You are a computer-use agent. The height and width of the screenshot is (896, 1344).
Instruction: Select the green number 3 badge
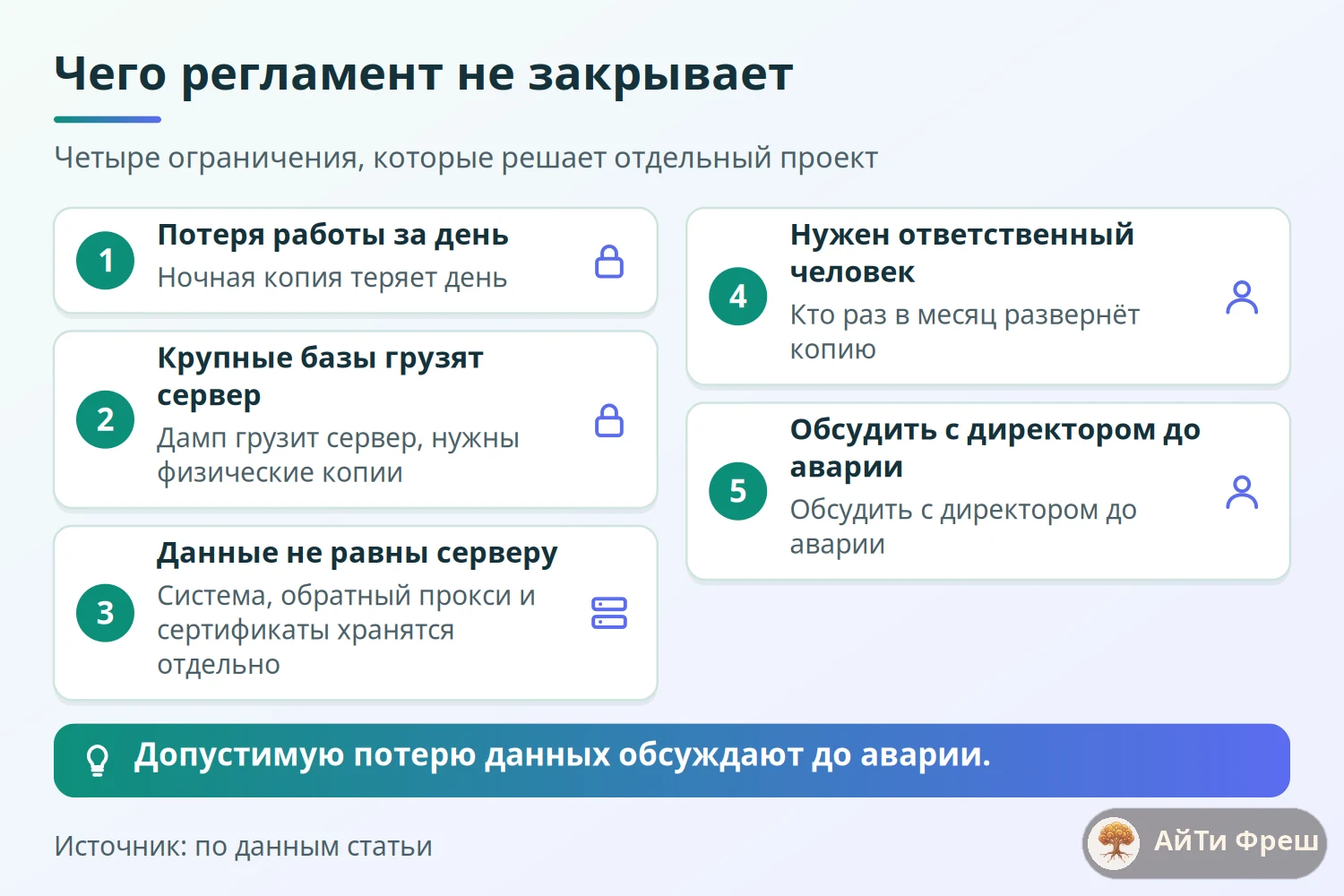coord(106,613)
